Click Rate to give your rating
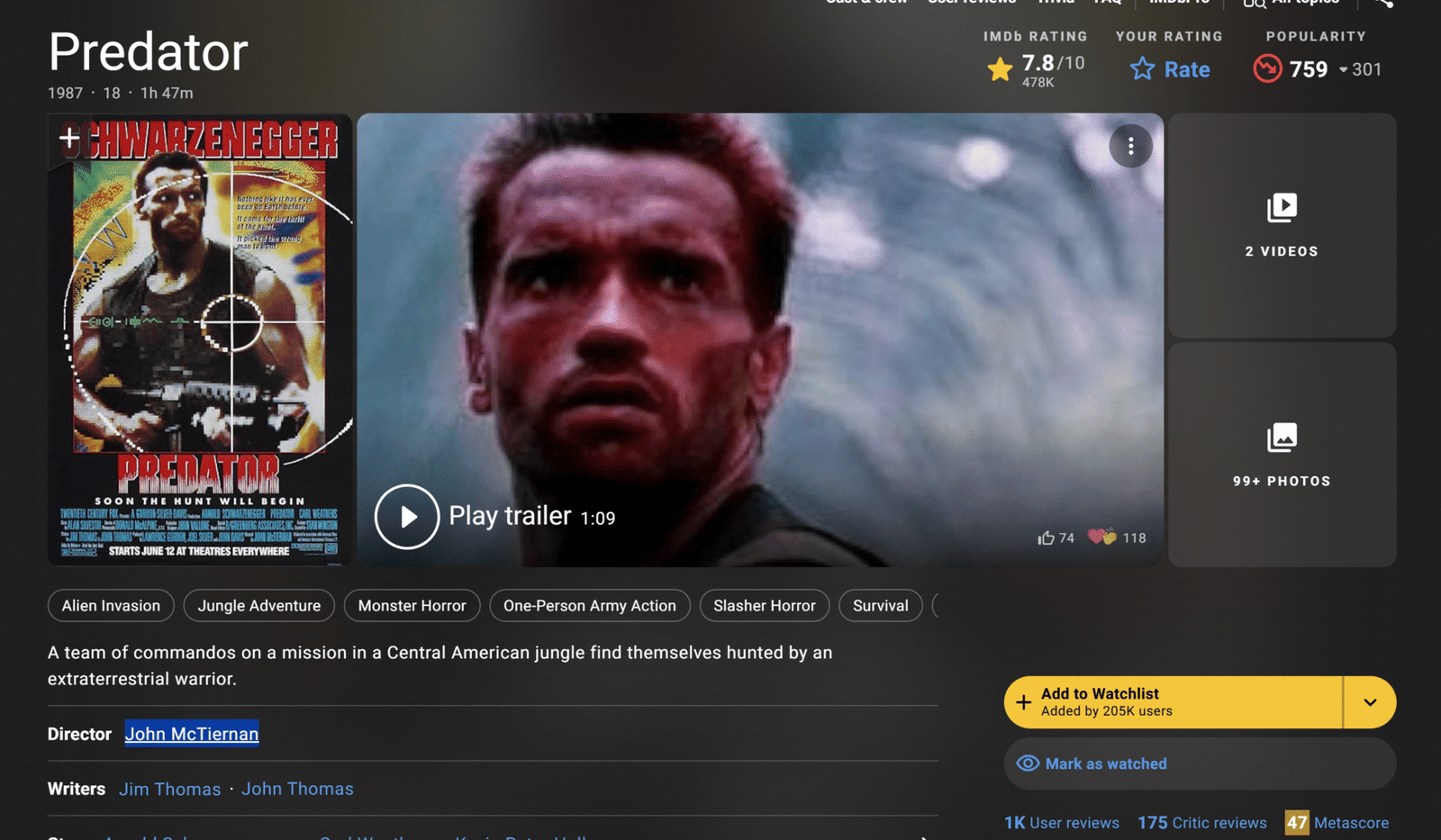This screenshot has height=840, width=1441. pyautogui.click(x=1170, y=69)
